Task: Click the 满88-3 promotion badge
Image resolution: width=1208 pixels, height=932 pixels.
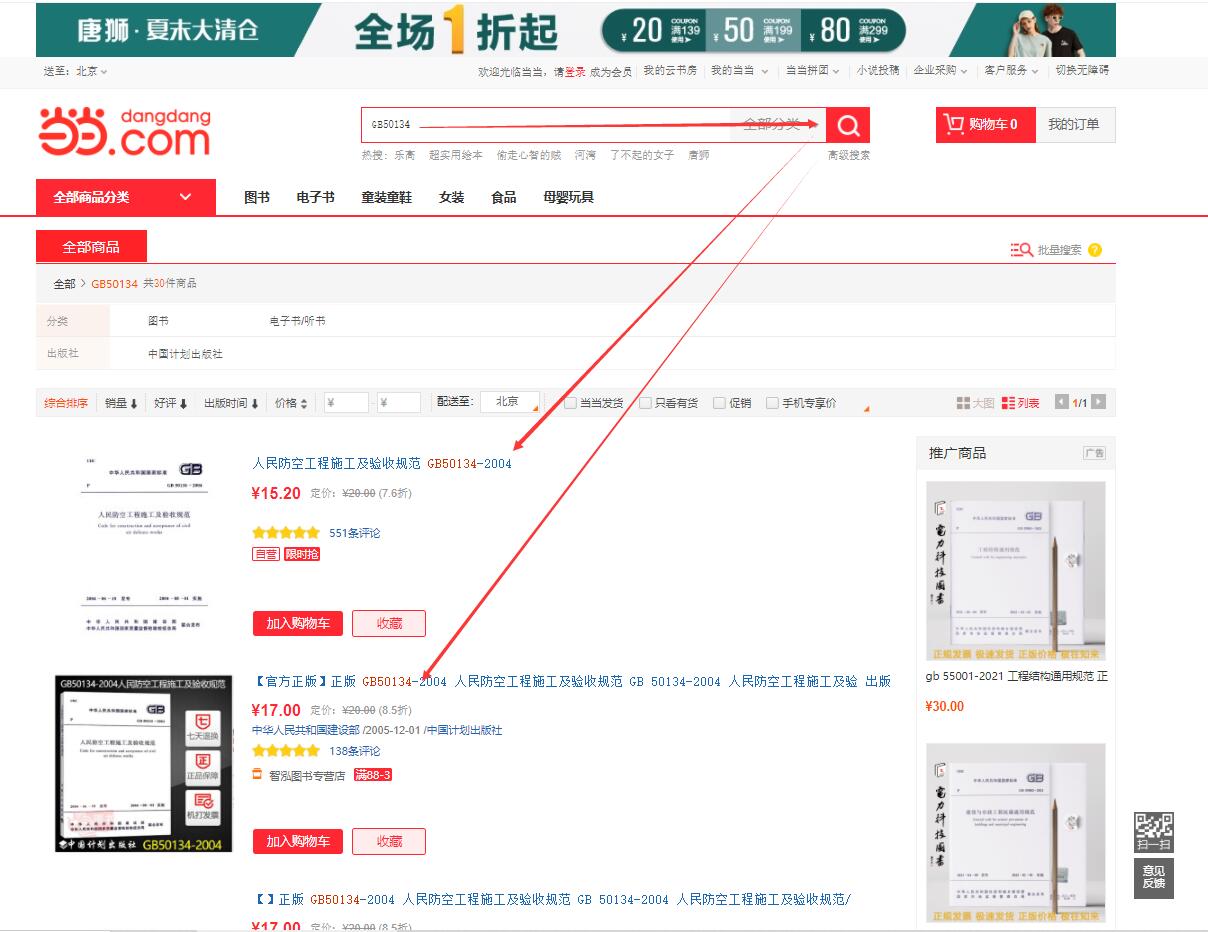Action: coord(373,775)
